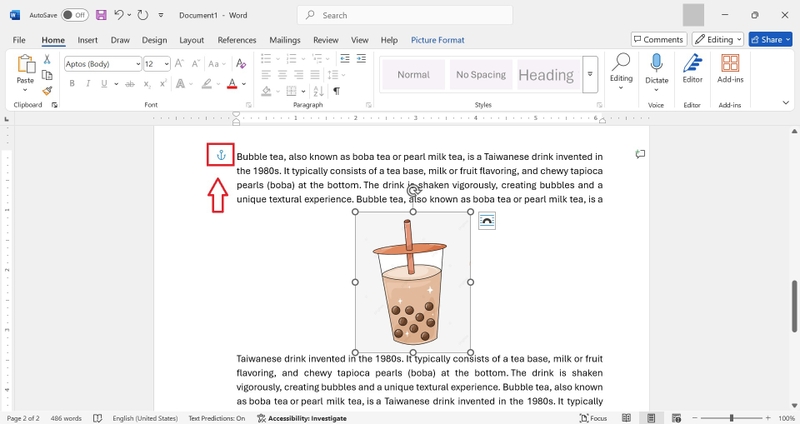Screen dimensions: 800x424
Task: Click the zoom slider handle
Action: pos(731,418)
